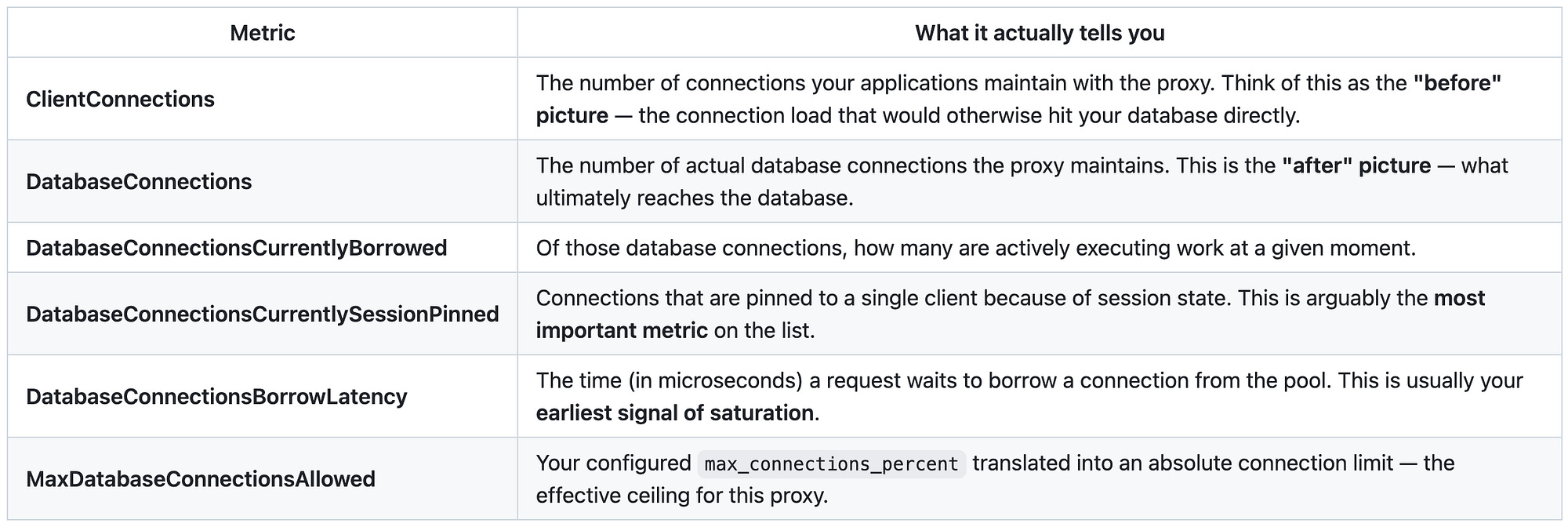Click the 'most important metric' bold text
The width and height of the screenshot is (1568, 527).
pos(1011,314)
